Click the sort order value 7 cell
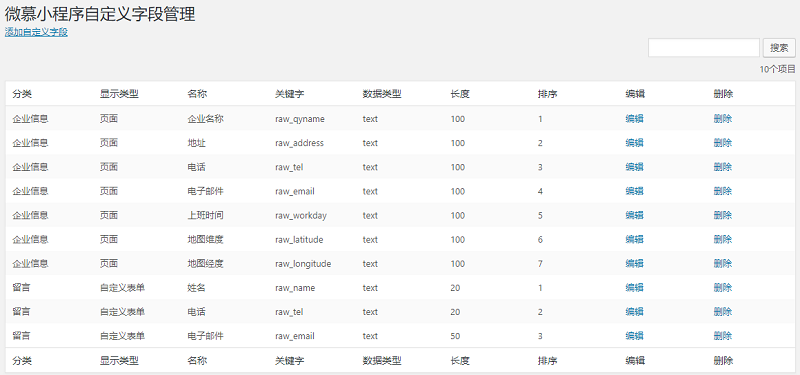The image size is (800, 375). [540, 264]
